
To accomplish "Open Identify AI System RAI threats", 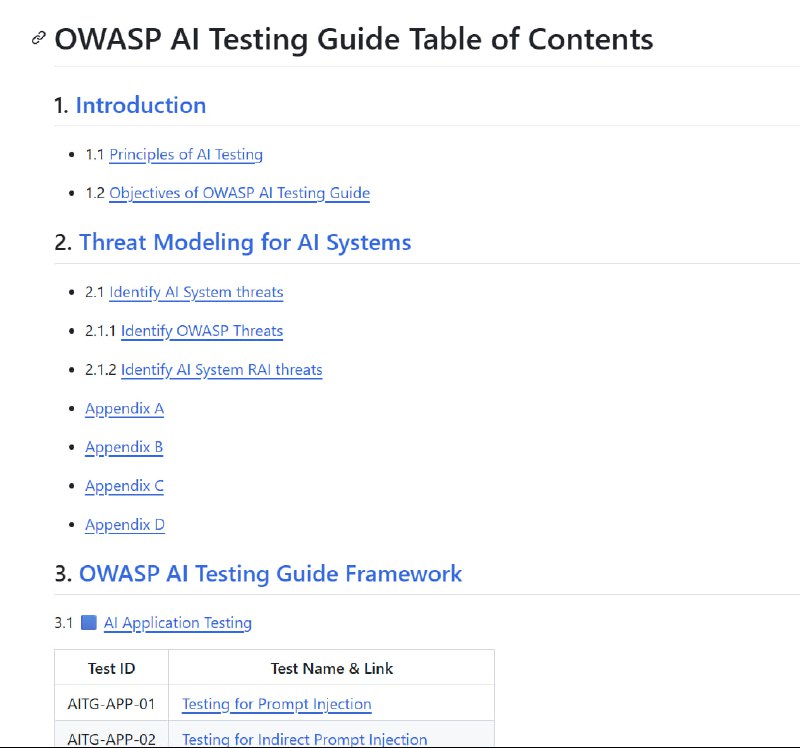I will [x=221, y=370].
